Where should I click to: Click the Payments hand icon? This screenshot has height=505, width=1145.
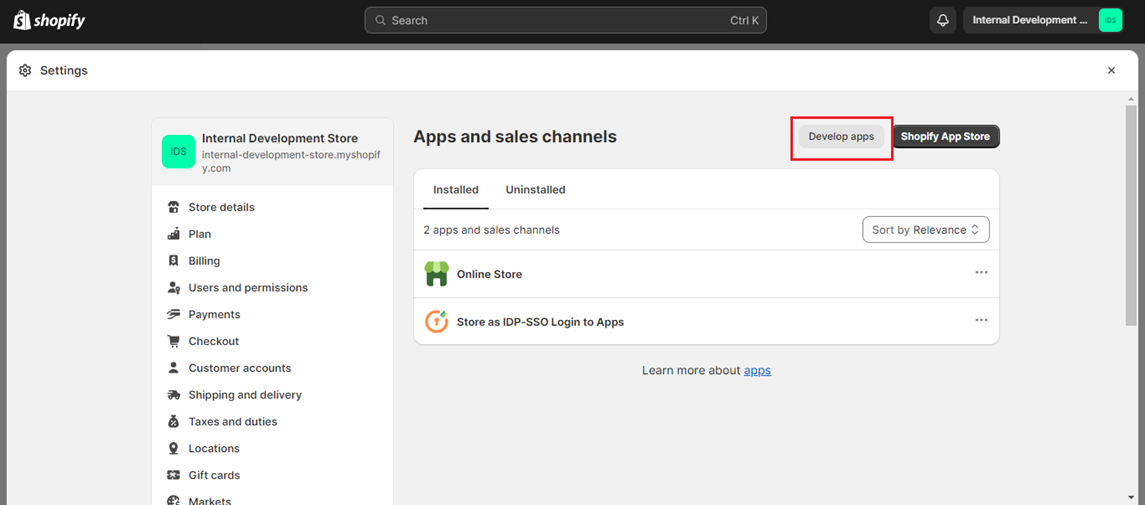tap(174, 315)
